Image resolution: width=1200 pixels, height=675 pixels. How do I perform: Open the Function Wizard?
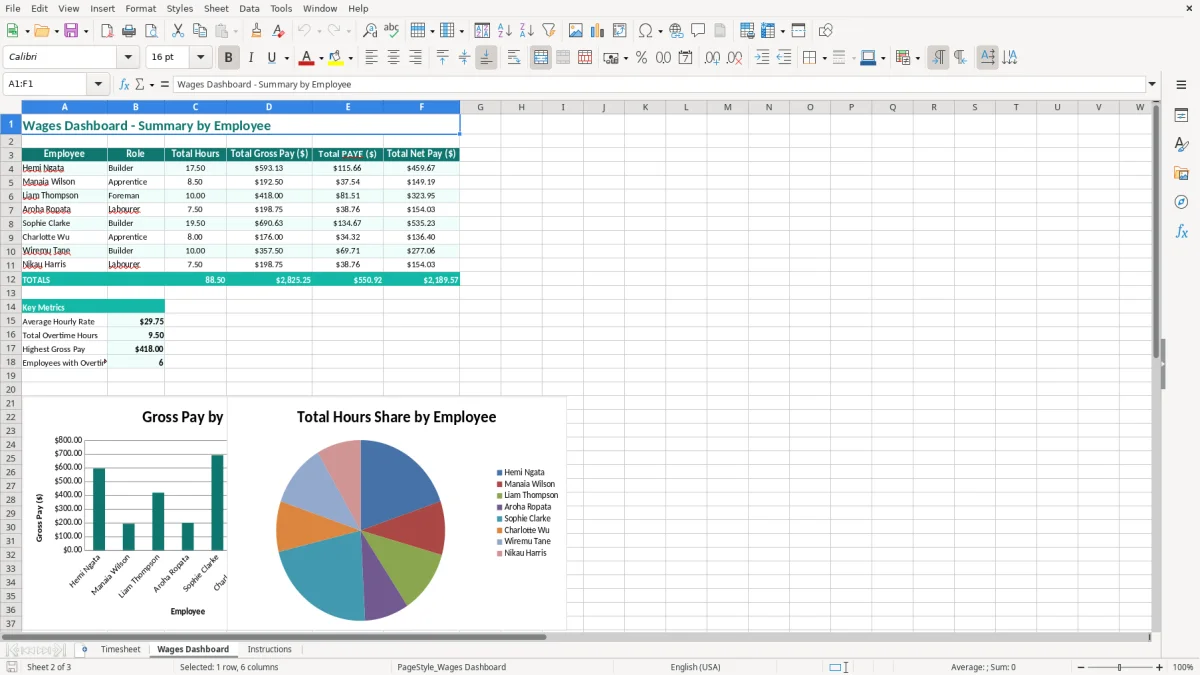pyautogui.click(x=124, y=85)
